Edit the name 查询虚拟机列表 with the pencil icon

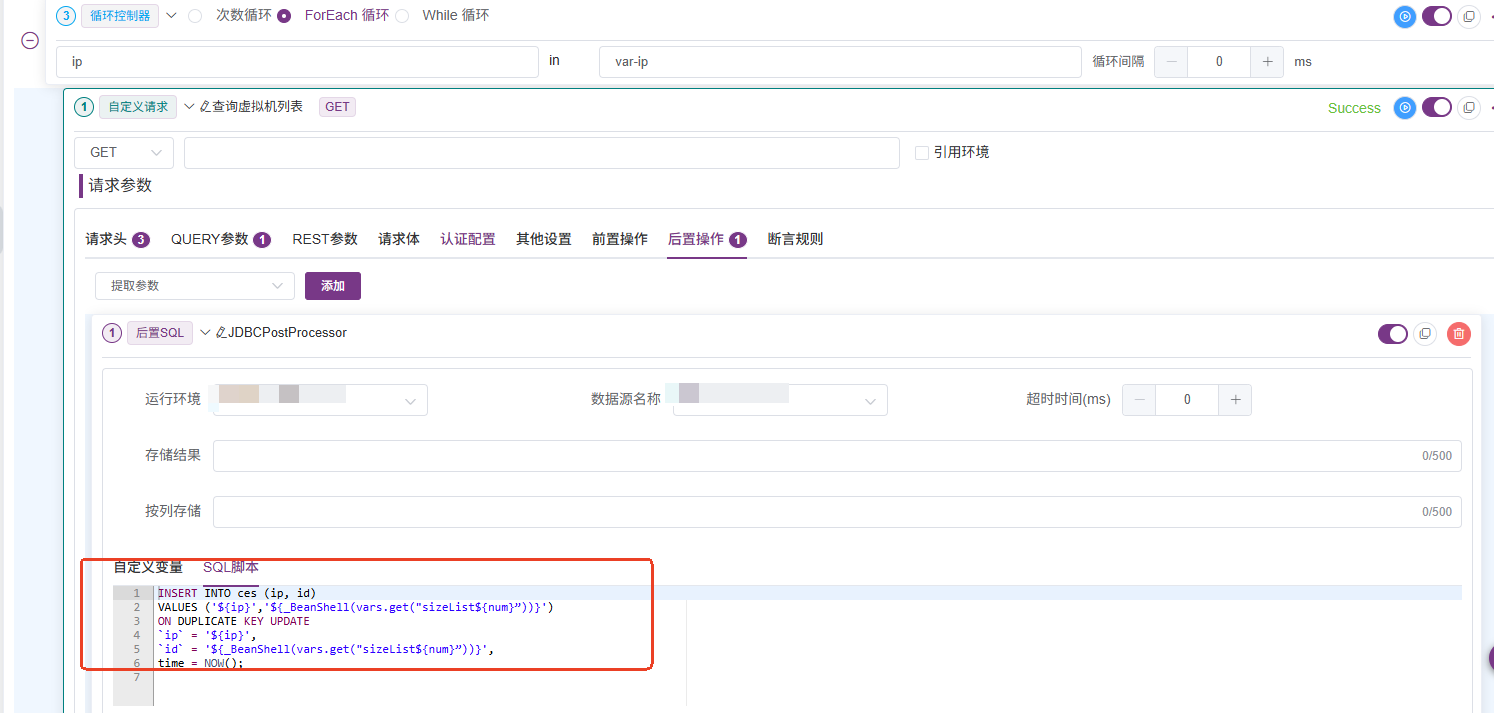[x=205, y=107]
